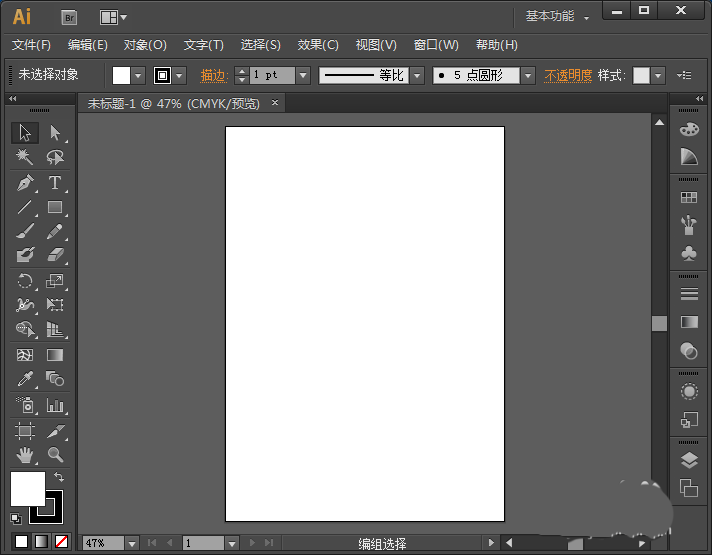The height and width of the screenshot is (555, 712).
Task: Reset to default fill and stroke
Action: [x=15, y=519]
